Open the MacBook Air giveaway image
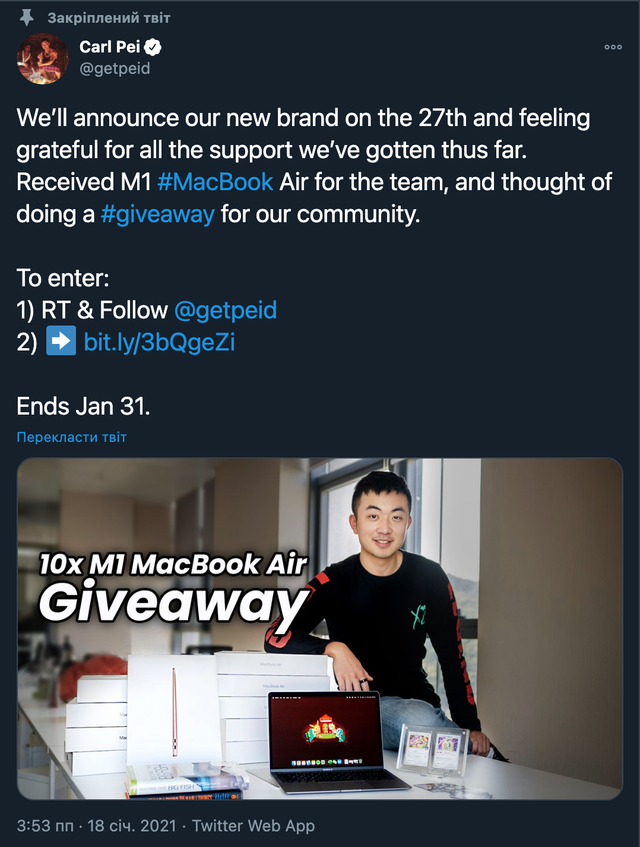Image resolution: width=640 pixels, height=847 pixels. tap(320, 629)
